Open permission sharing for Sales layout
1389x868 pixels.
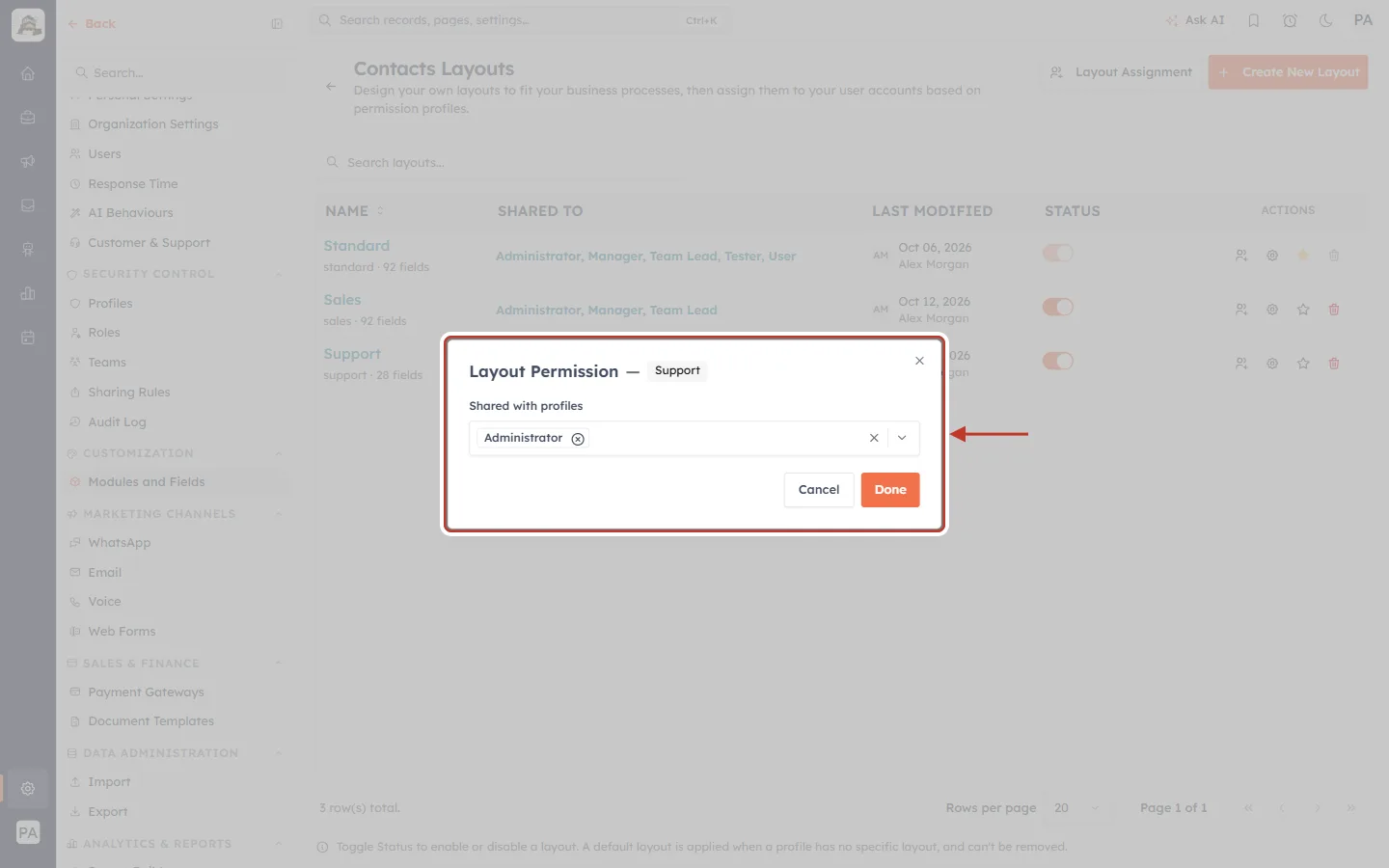pos(1241,310)
